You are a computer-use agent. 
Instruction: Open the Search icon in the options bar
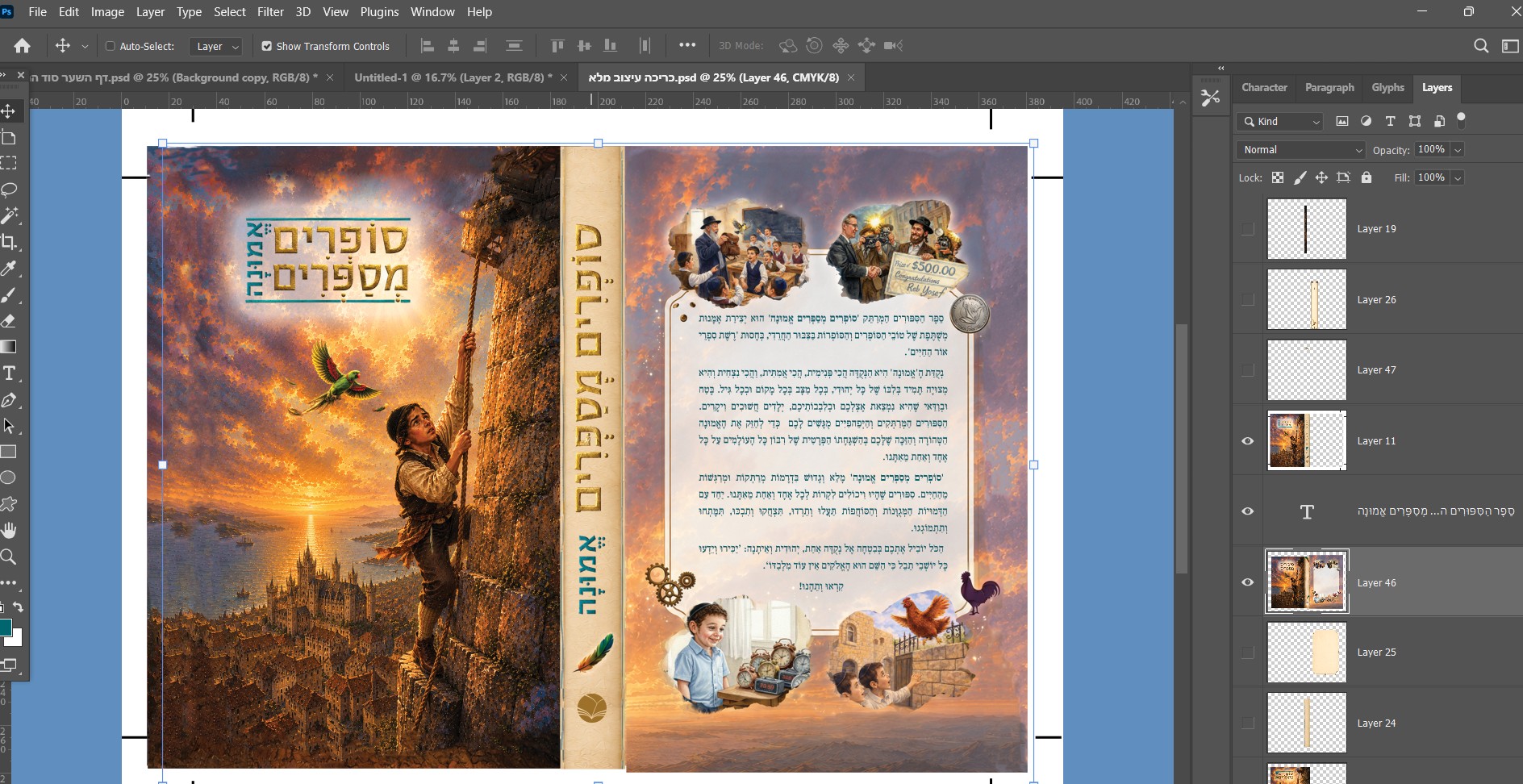1481,46
